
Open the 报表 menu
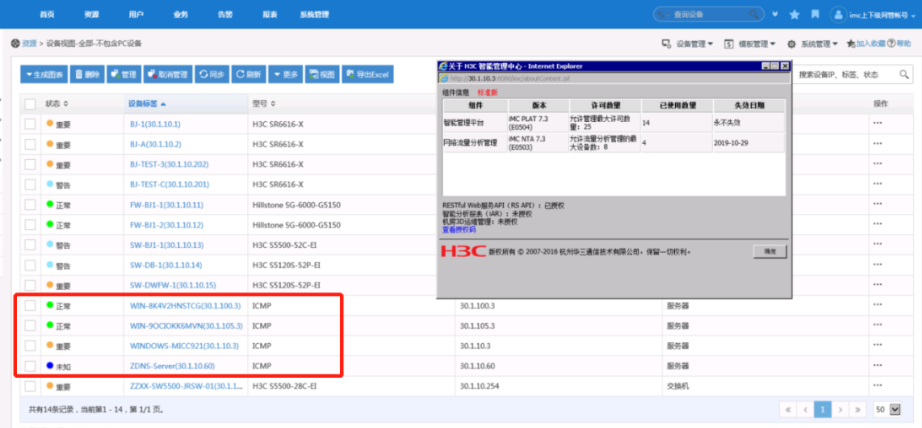[x=269, y=14]
